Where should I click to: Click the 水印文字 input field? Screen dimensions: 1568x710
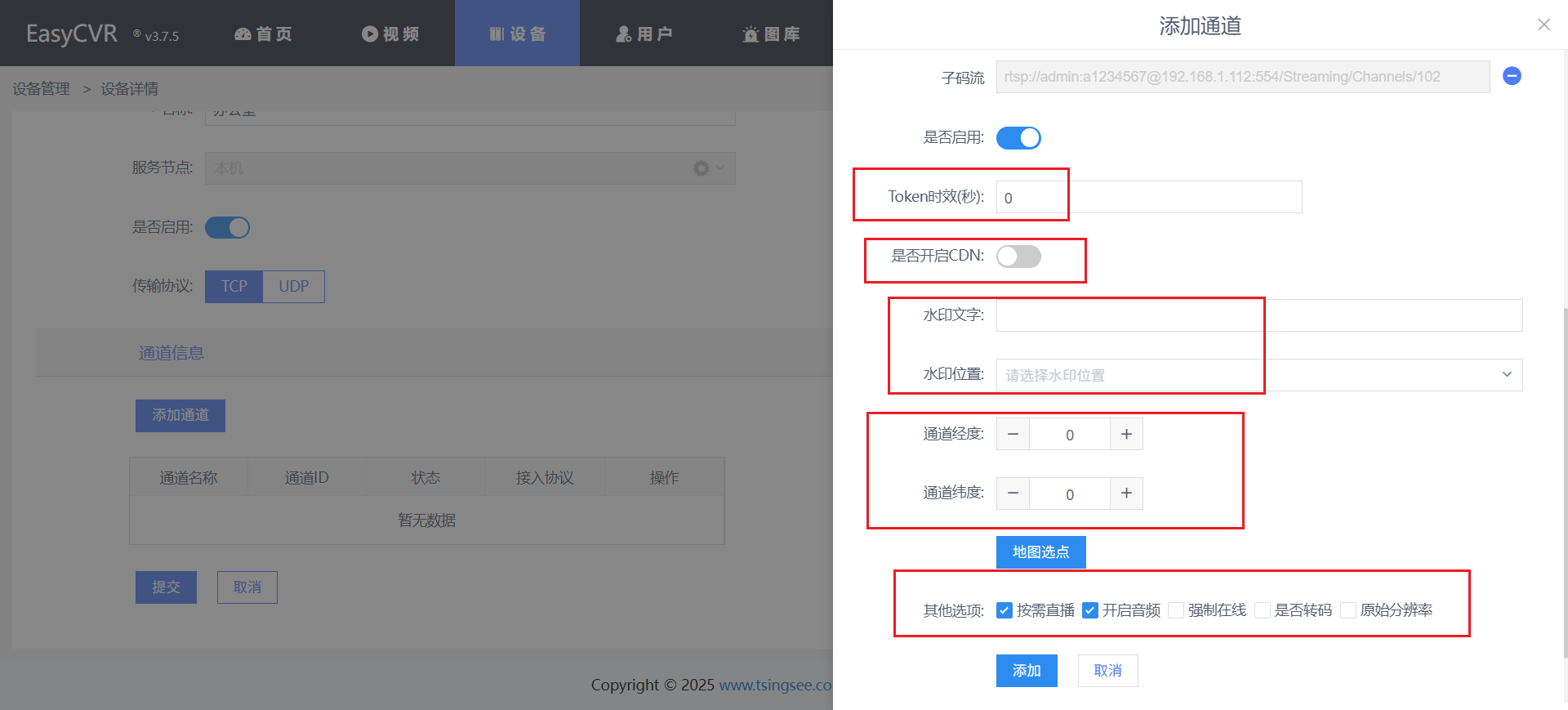point(1259,315)
